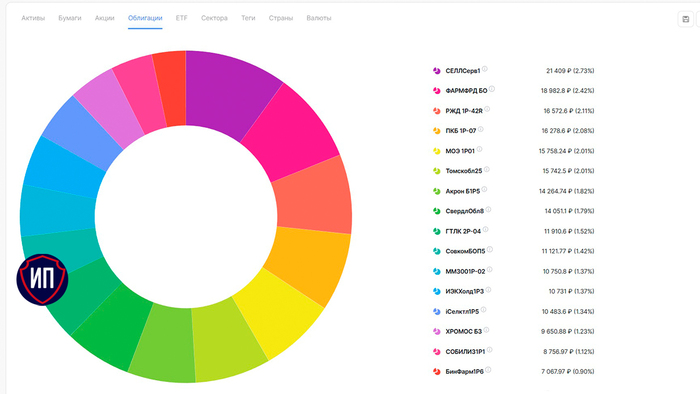
Task: Click the save icon at top right
Action: 685,19
